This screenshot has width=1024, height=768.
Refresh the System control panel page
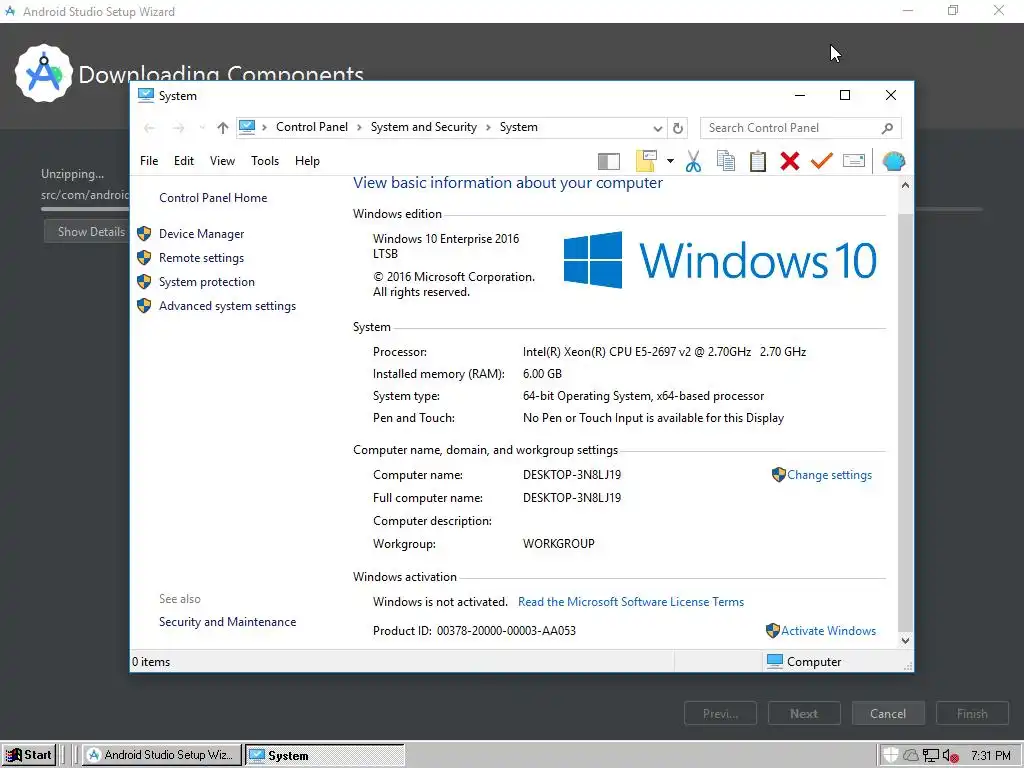(678, 128)
